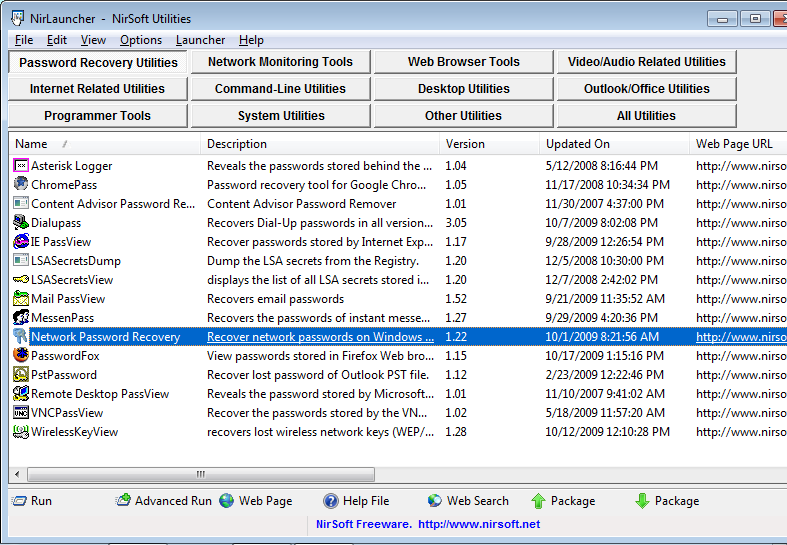
Task: Switch to Programmer Tools category
Action: [x=97, y=116]
